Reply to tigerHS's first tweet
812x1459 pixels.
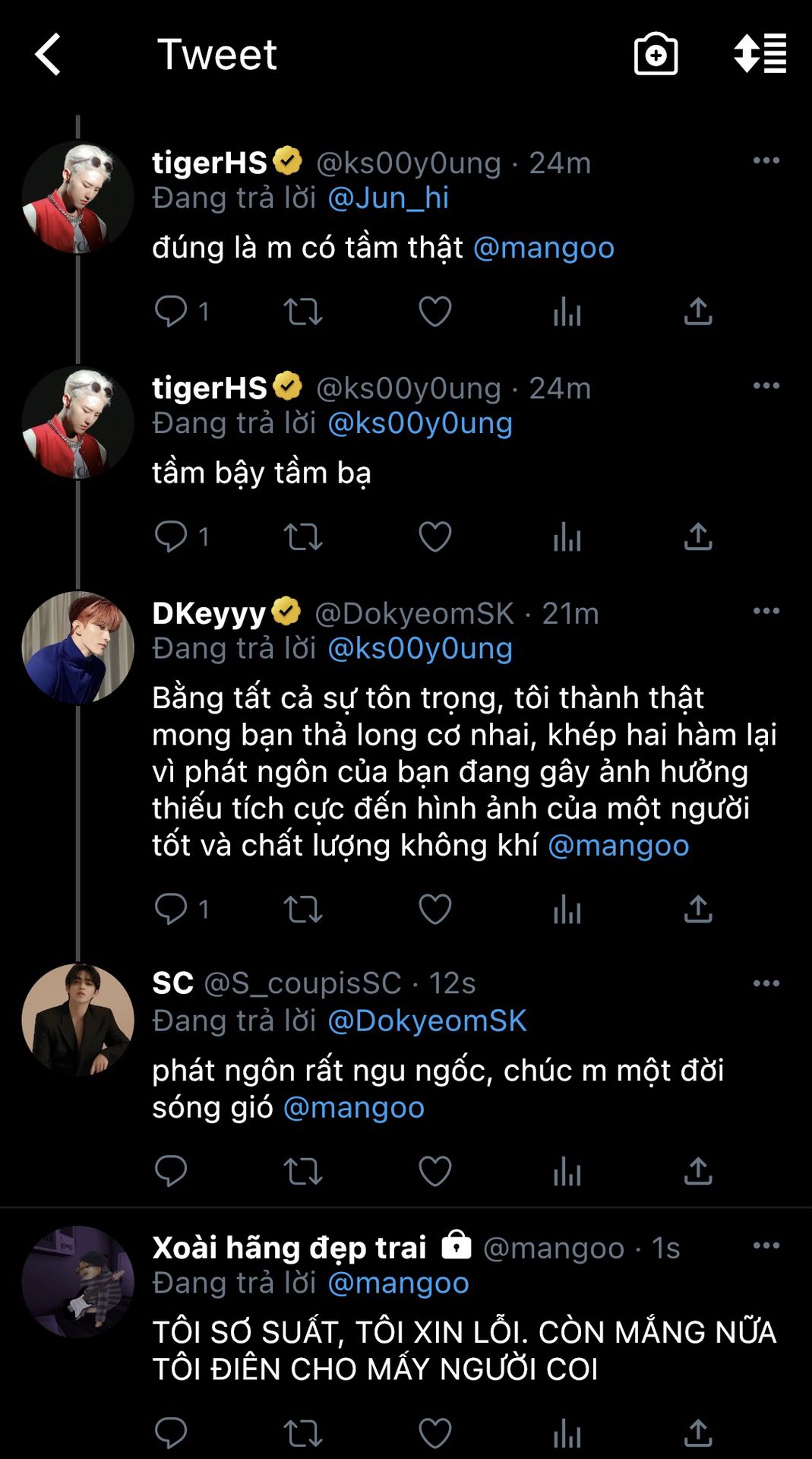click(171, 312)
